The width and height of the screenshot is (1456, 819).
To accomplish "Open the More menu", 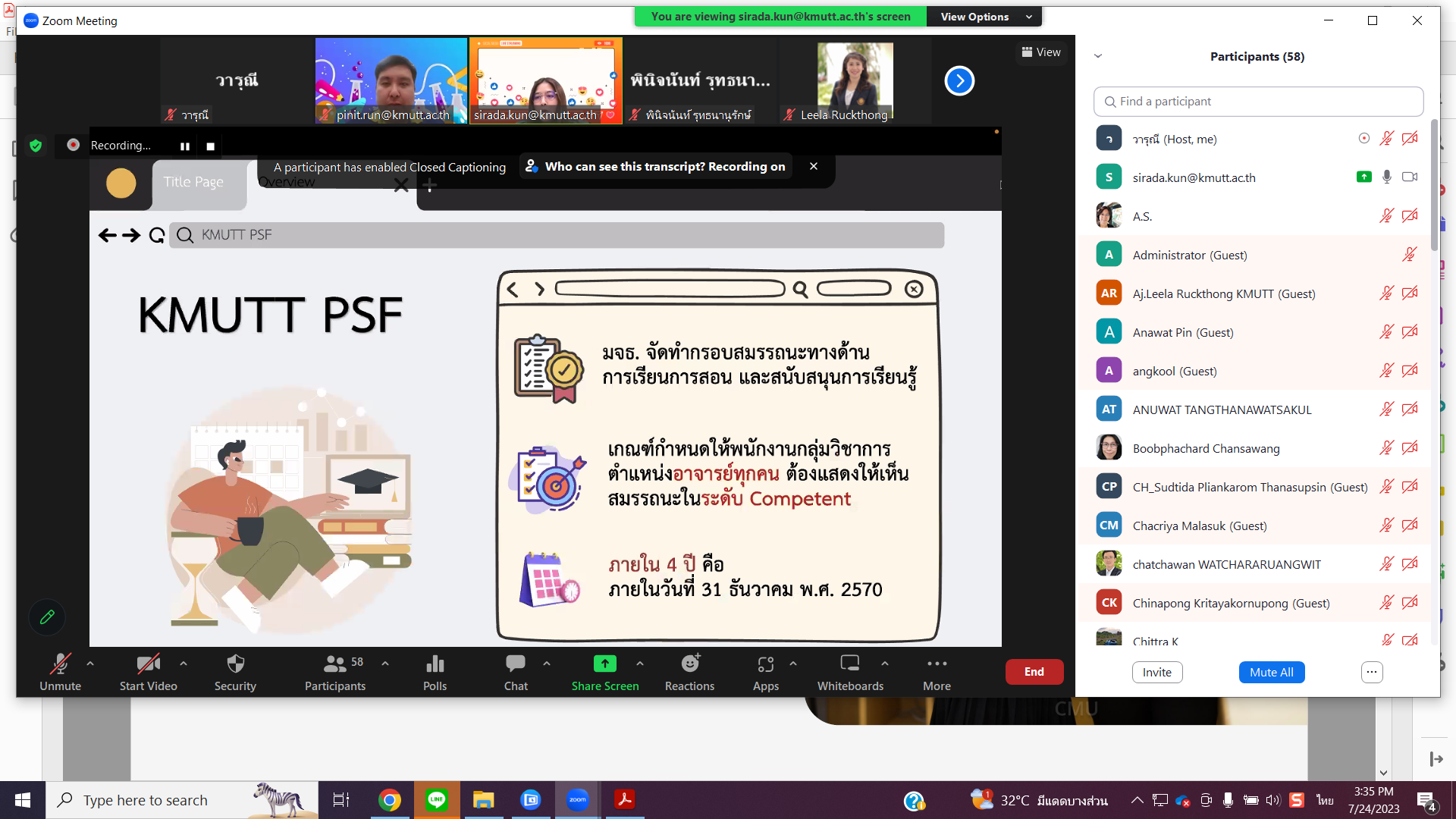I will pos(937,671).
